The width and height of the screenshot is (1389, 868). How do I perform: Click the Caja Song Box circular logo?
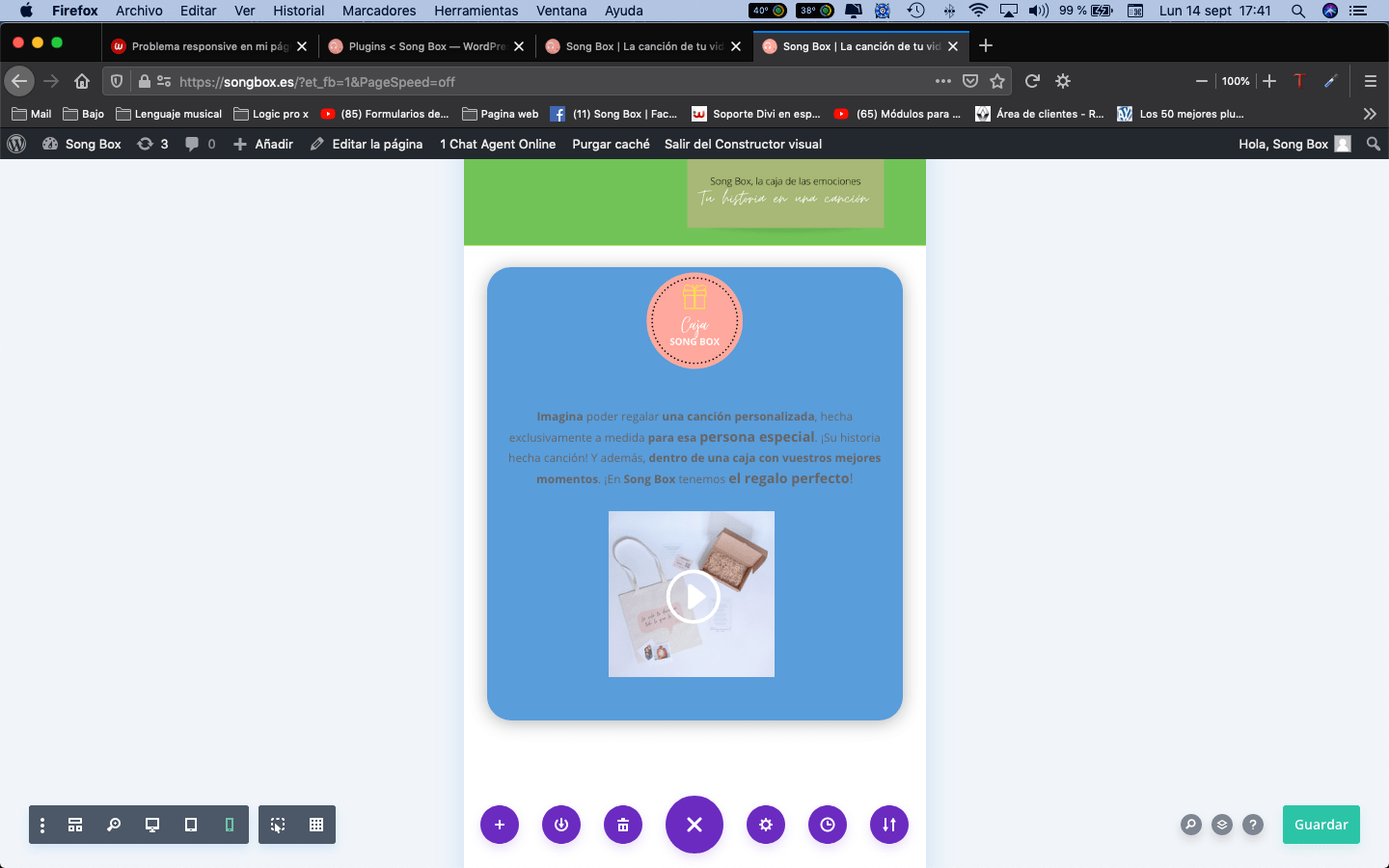click(694, 321)
